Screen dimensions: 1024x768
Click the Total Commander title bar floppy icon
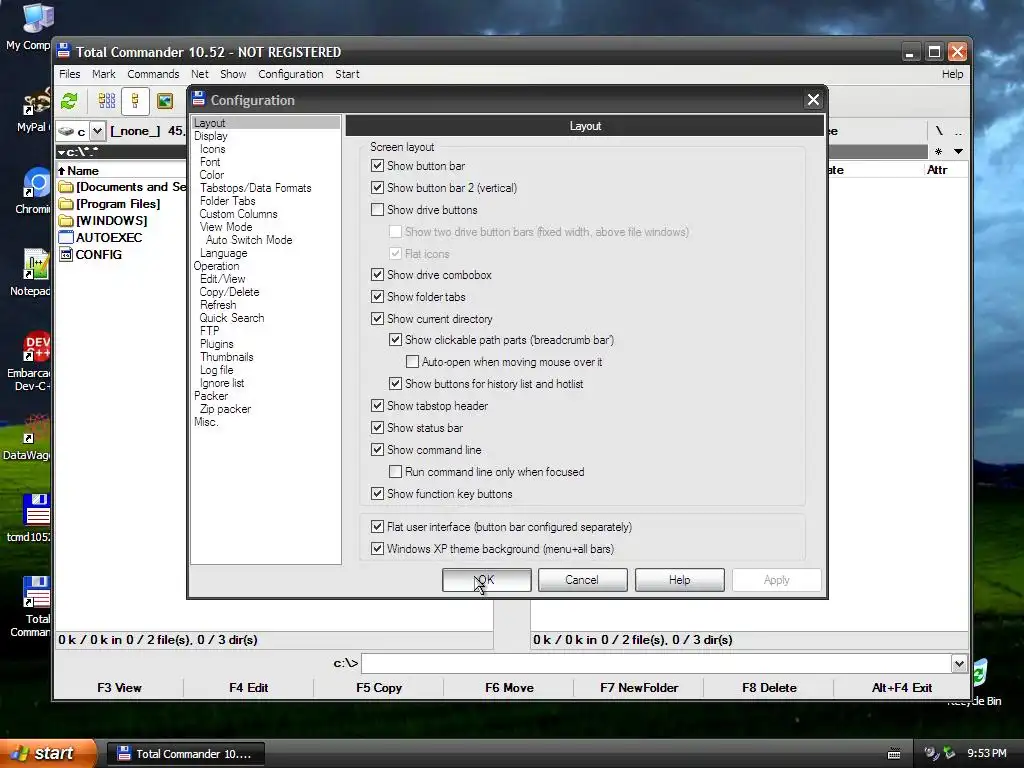coord(63,51)
